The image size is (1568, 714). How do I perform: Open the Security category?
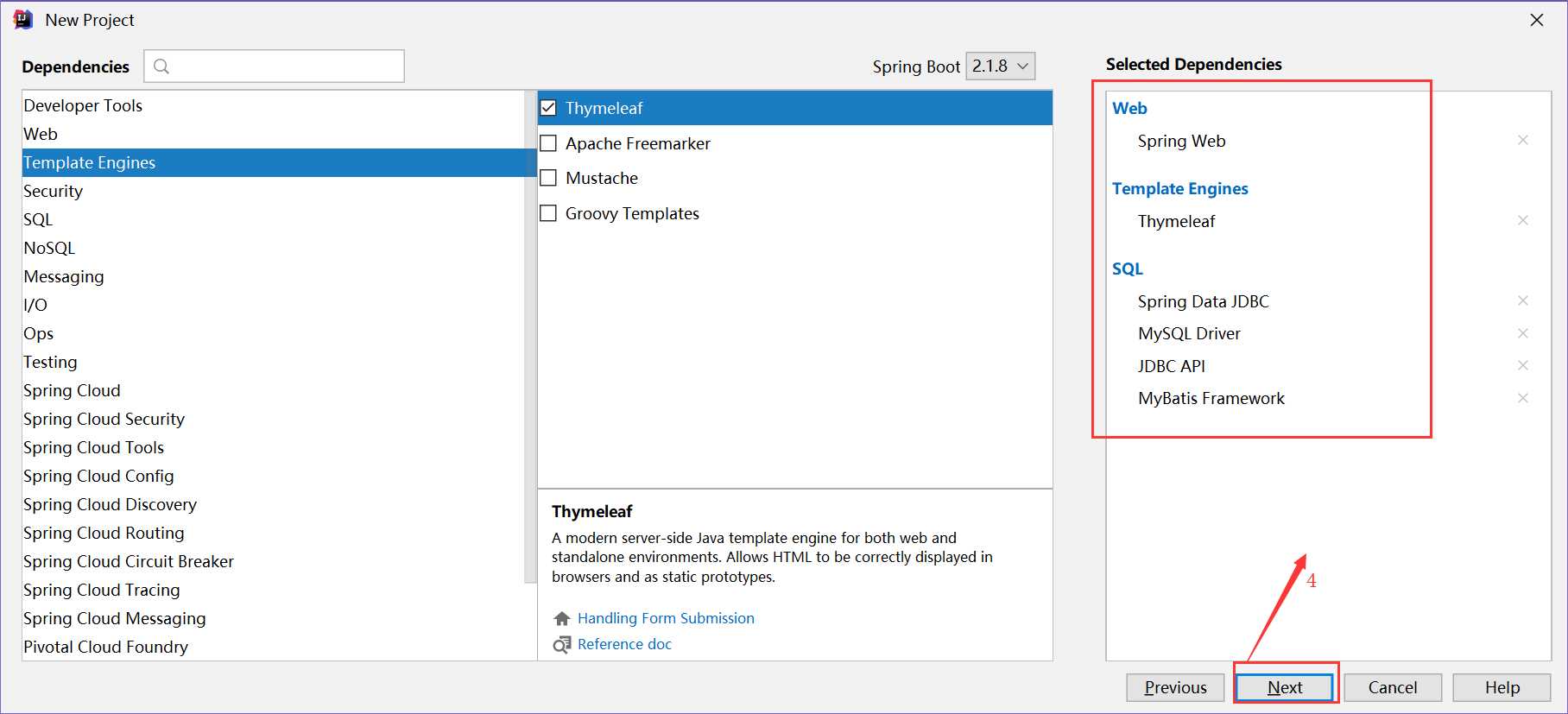[273, 191]
